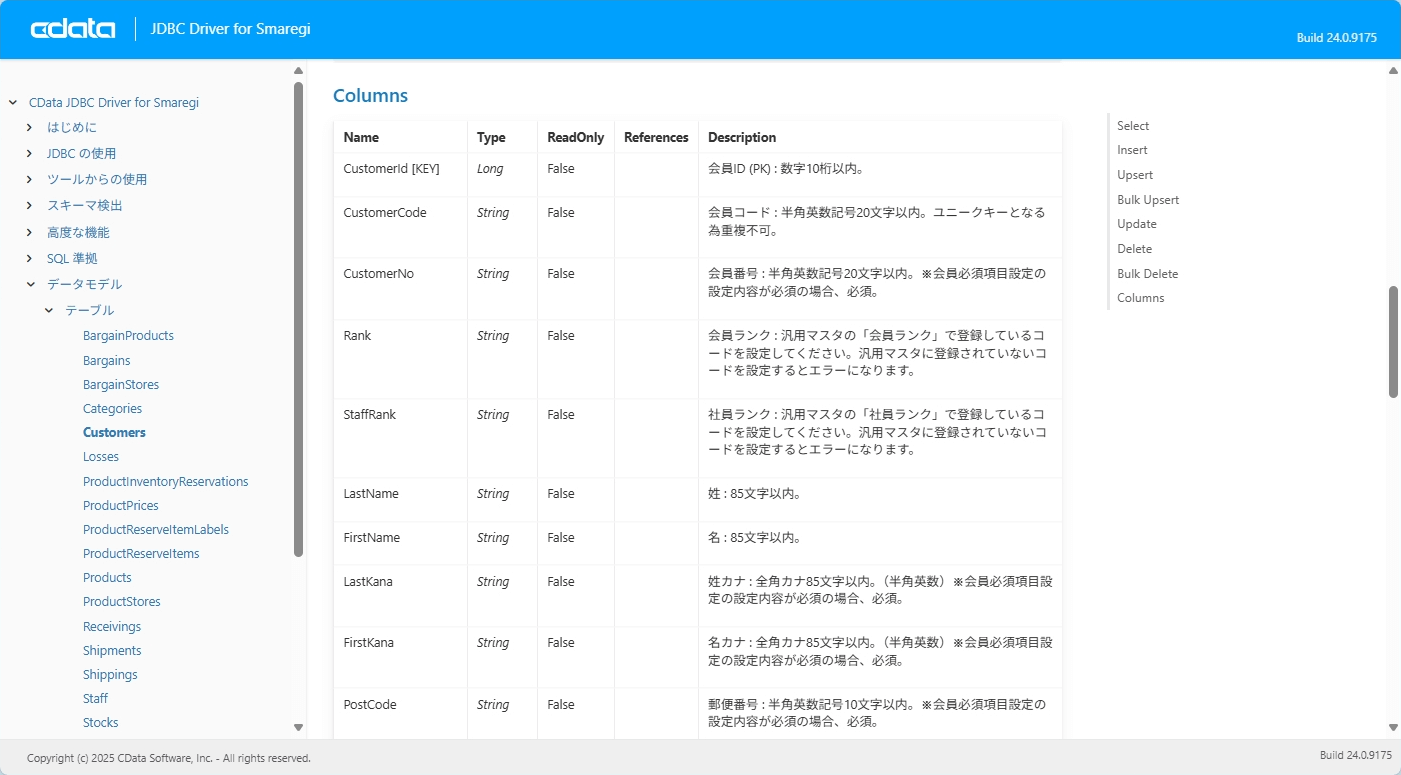This screenshot has width=1401, height=775.
Task: Open the SQL 準拠 page
Action: [72, 258]
